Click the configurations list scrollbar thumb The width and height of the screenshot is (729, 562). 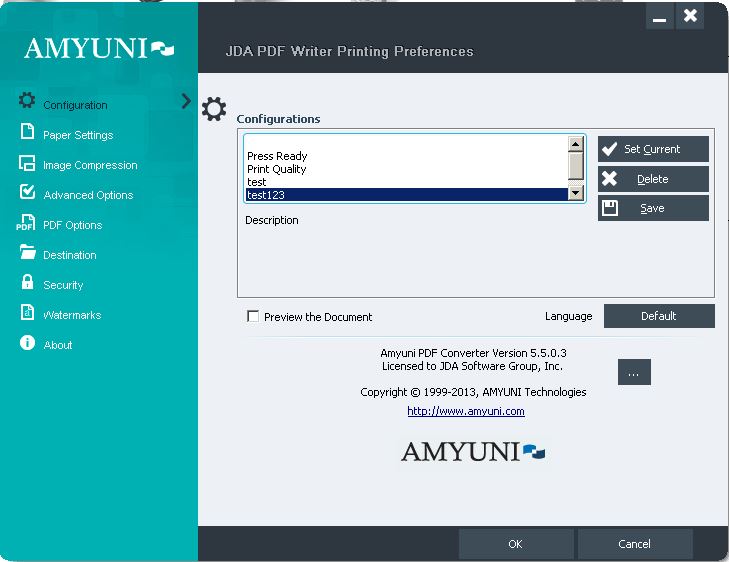point(576,166)
